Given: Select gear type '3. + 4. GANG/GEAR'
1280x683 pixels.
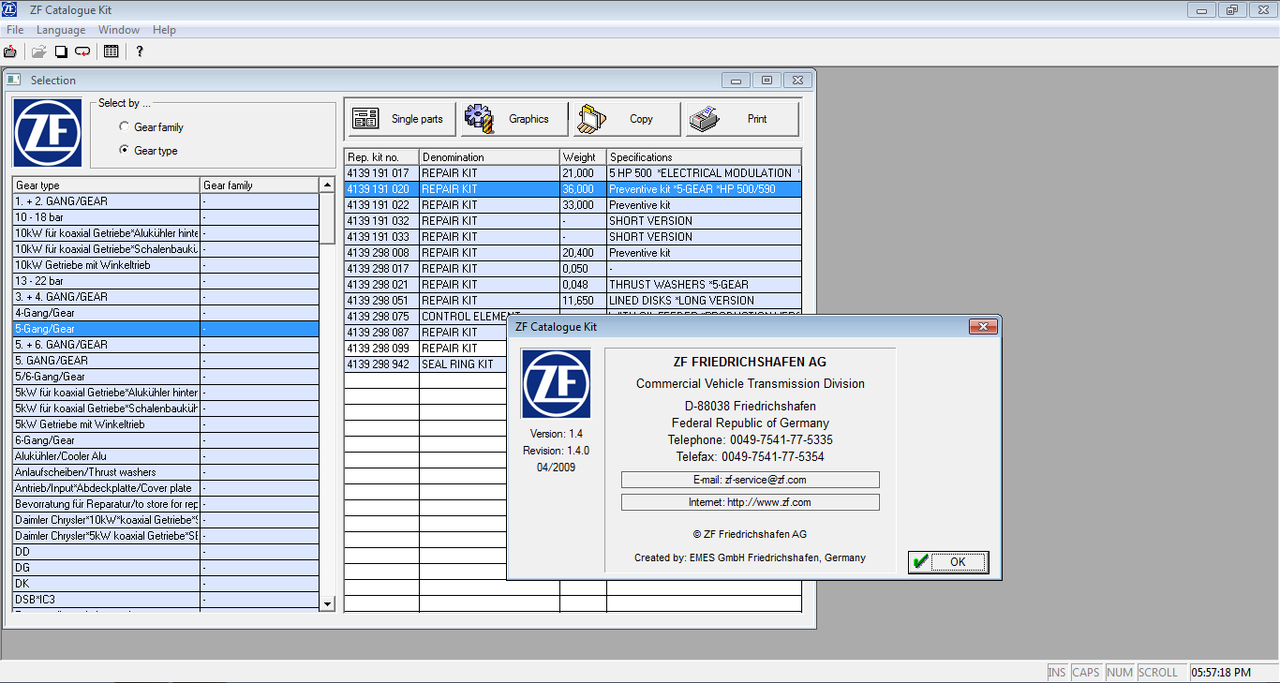Looking at the screenshot, I should tap(166, 297).
